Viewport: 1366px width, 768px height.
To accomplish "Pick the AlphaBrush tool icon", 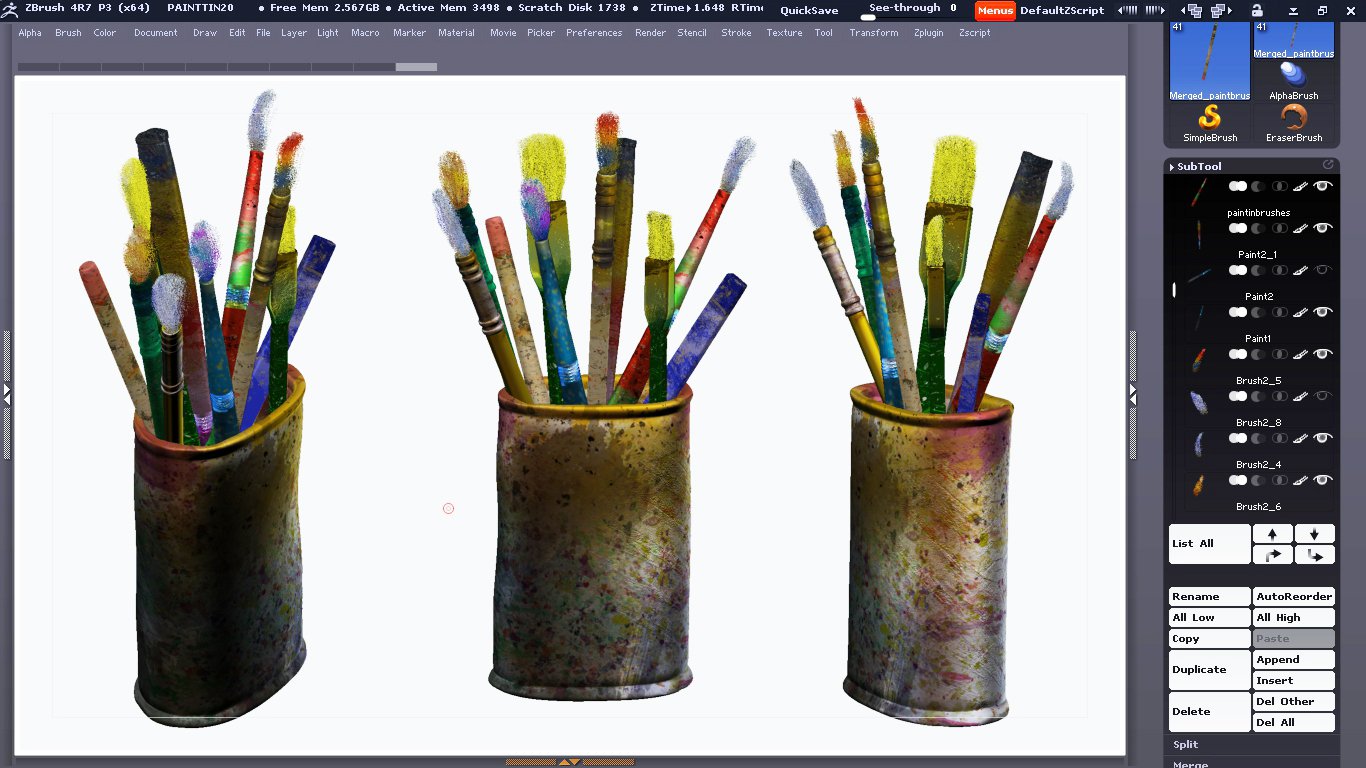I will tap(1294, 80).
